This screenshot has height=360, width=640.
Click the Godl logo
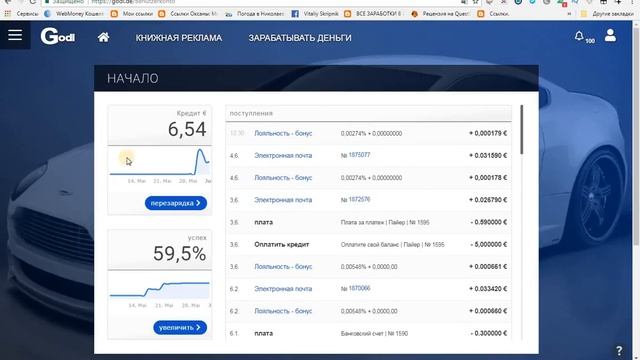click(58, 36)
